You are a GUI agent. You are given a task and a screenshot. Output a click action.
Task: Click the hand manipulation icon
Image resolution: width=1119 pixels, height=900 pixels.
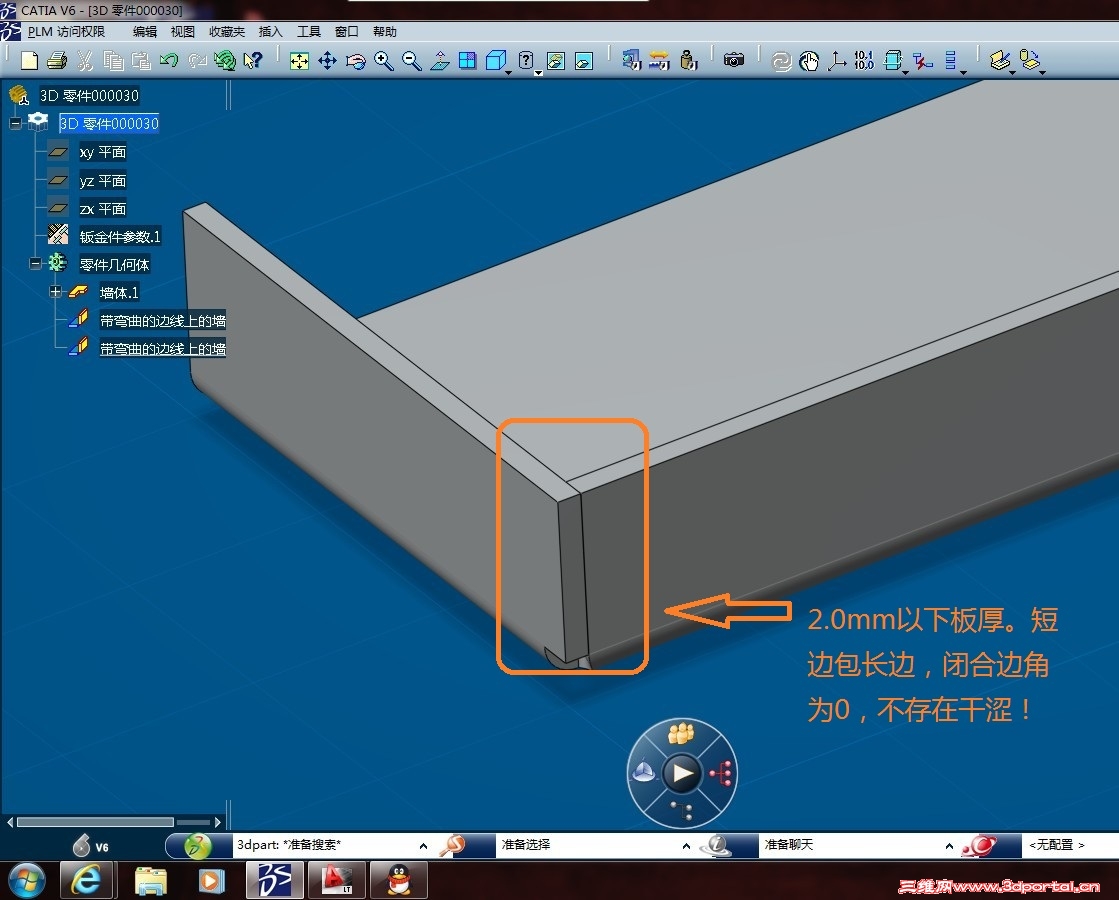[809, 61]
